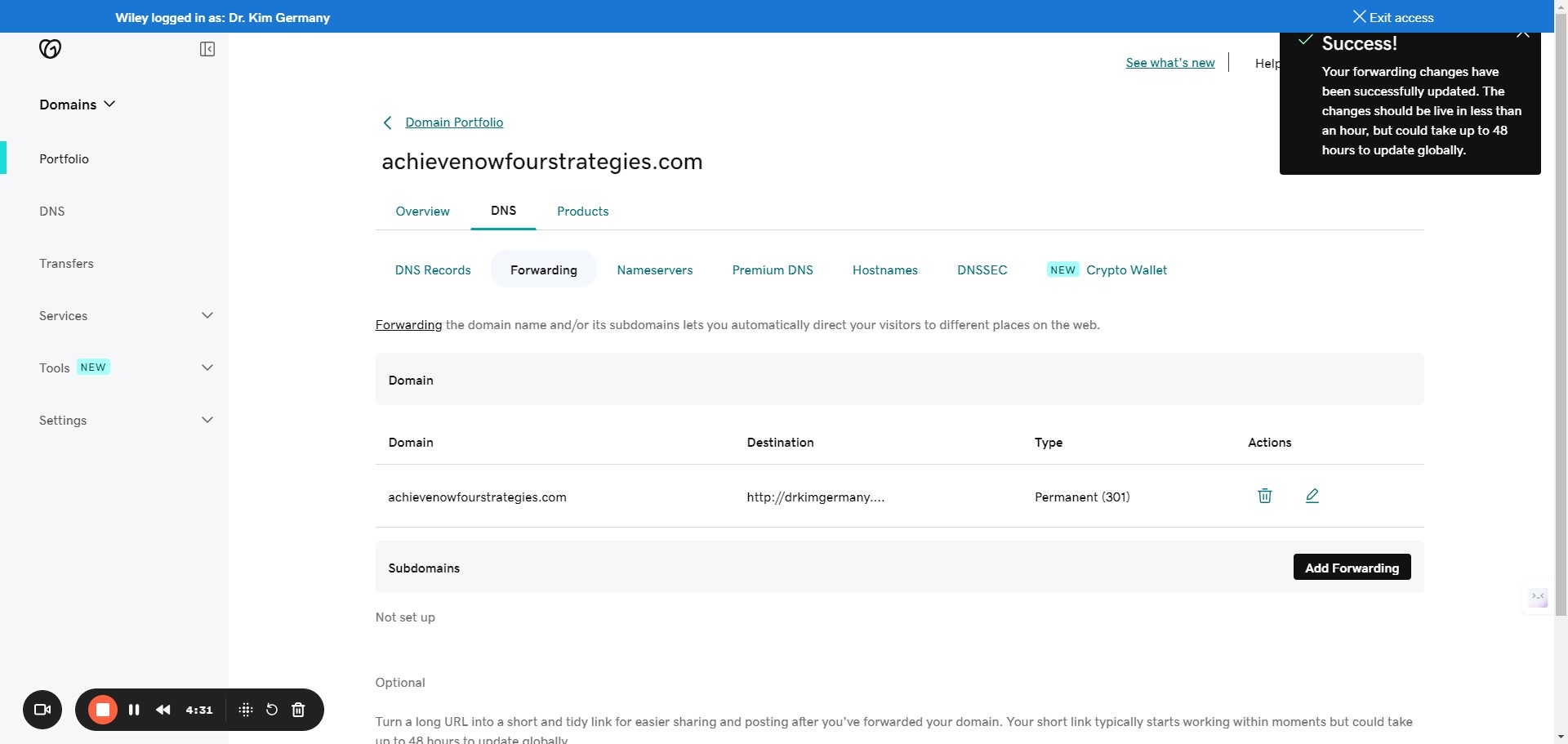Viewport: 1568px width, 744px height.
Task: Switch to the Nameservers tab
Action: tap(654, 270)
